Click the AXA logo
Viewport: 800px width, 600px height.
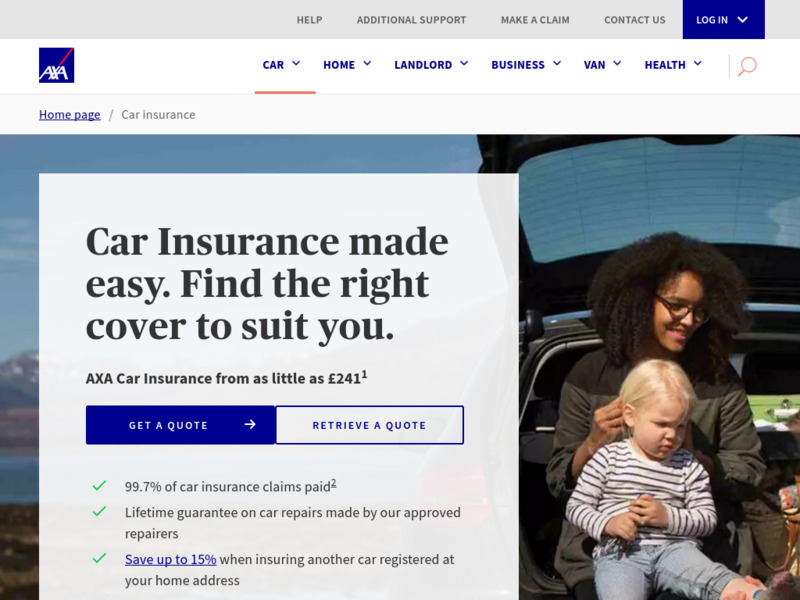tap(57, 65)
